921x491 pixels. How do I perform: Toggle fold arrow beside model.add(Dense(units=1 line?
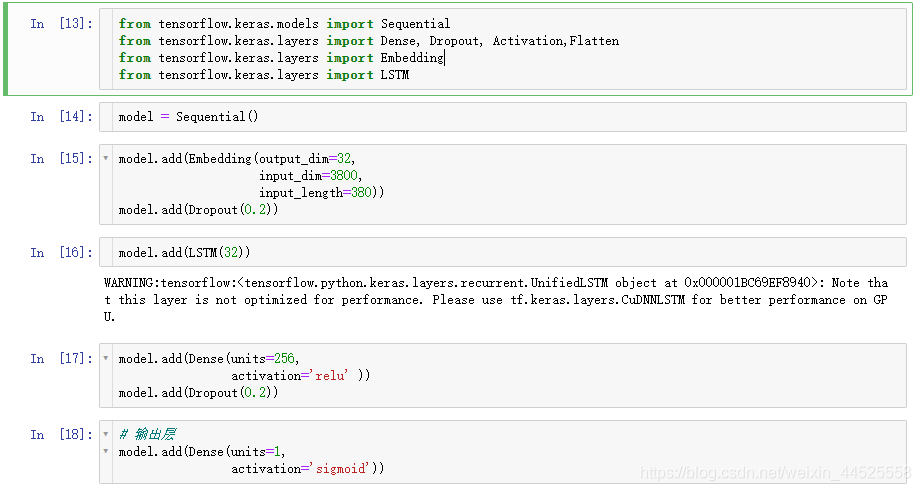[x=106, y=452]
